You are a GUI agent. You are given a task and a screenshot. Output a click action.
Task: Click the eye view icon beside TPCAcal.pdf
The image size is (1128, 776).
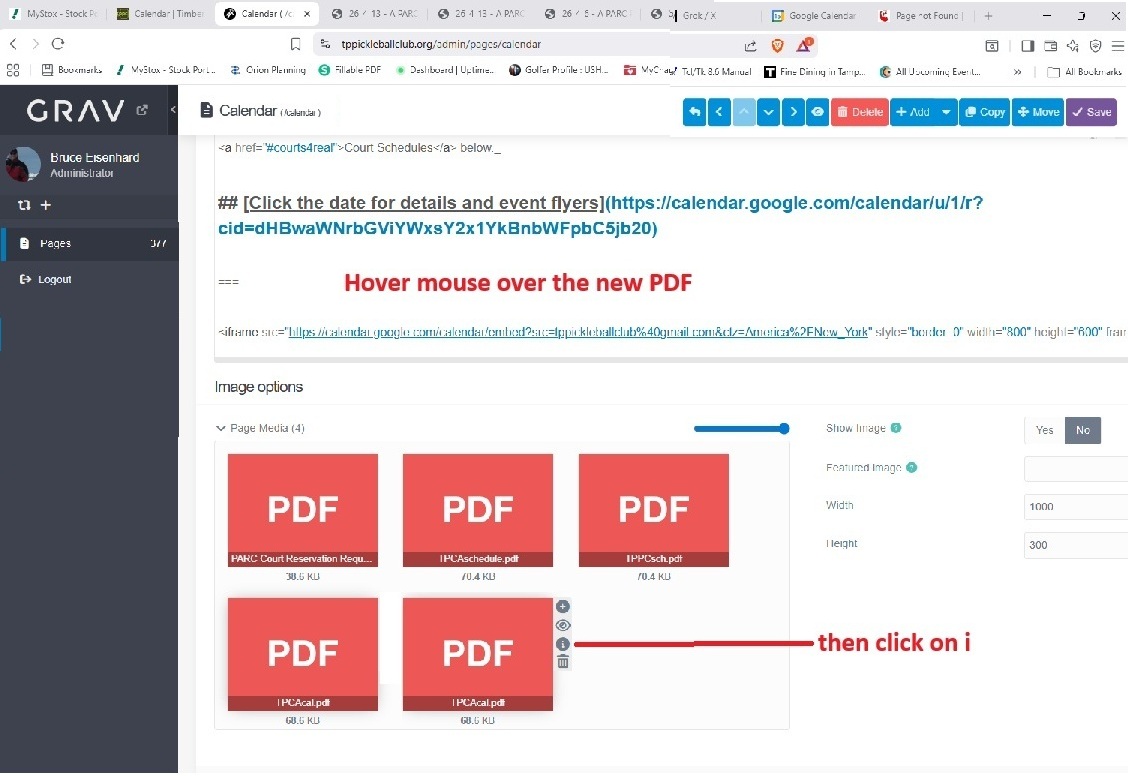pos(563,625)
